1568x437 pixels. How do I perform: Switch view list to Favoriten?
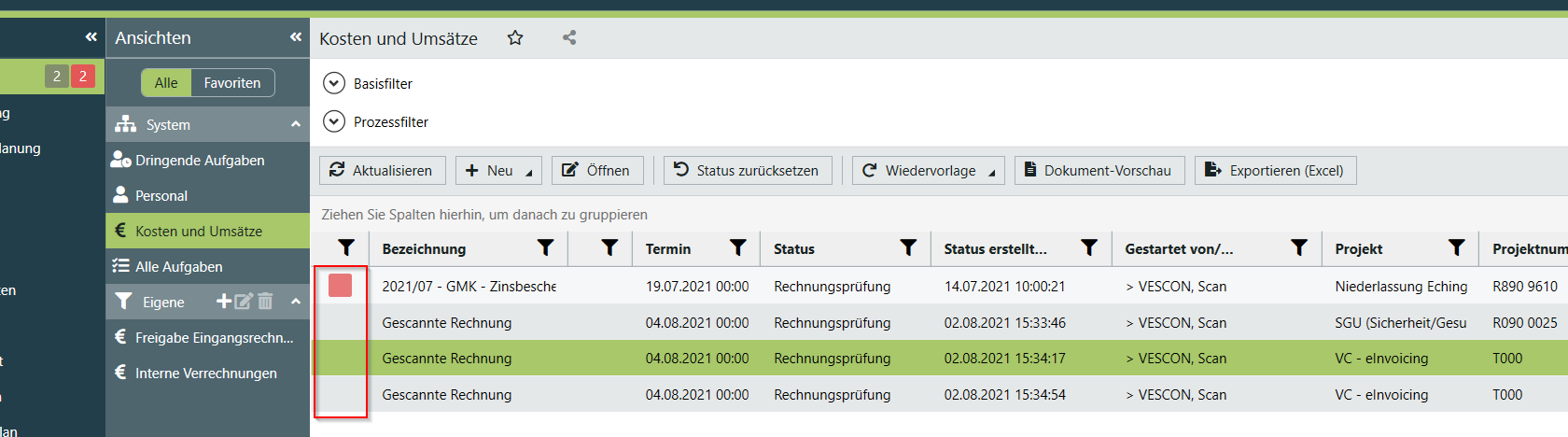tap(232, 83)
